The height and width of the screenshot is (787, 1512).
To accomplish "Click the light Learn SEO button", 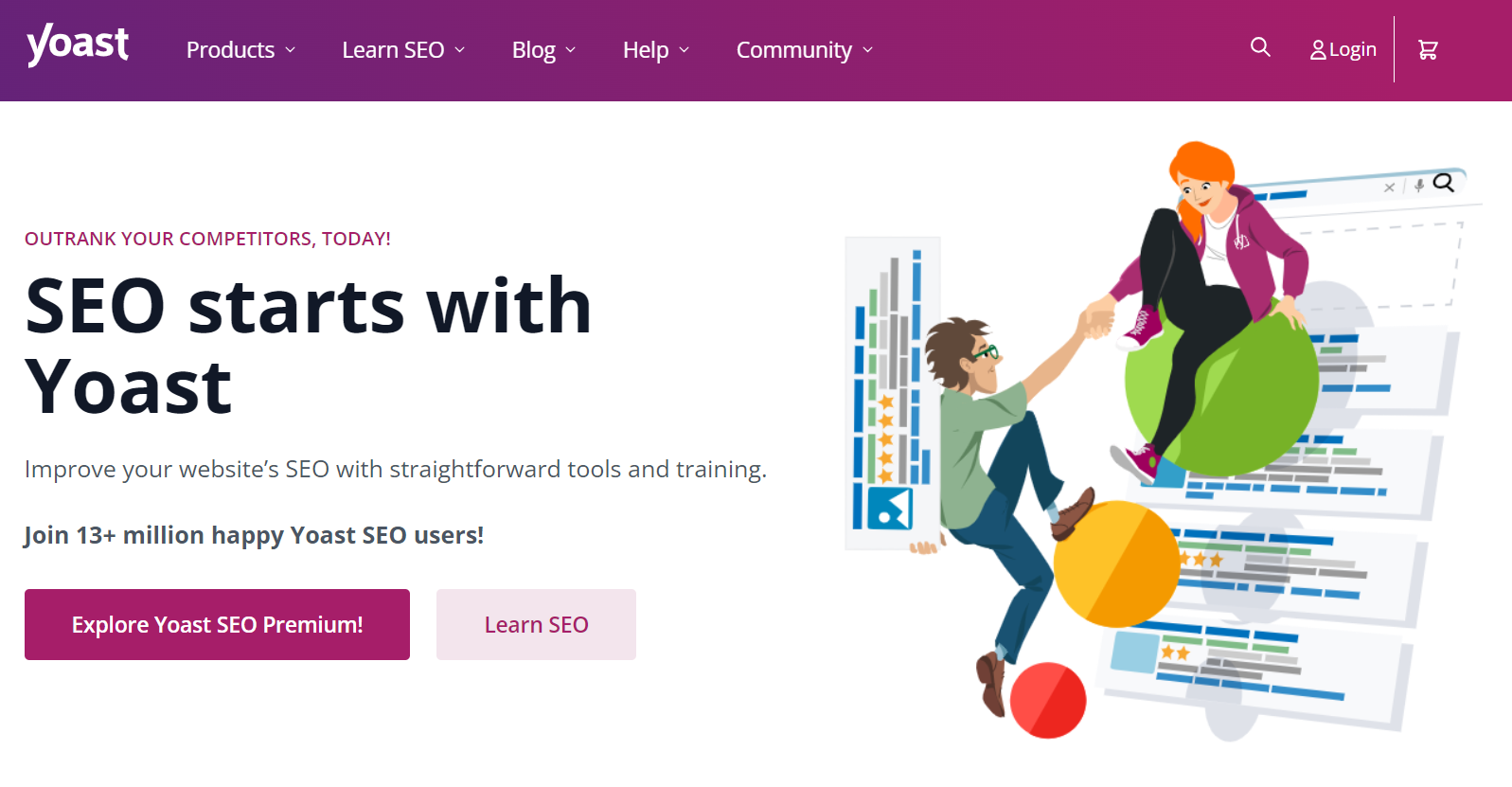I will coord(536,625).
